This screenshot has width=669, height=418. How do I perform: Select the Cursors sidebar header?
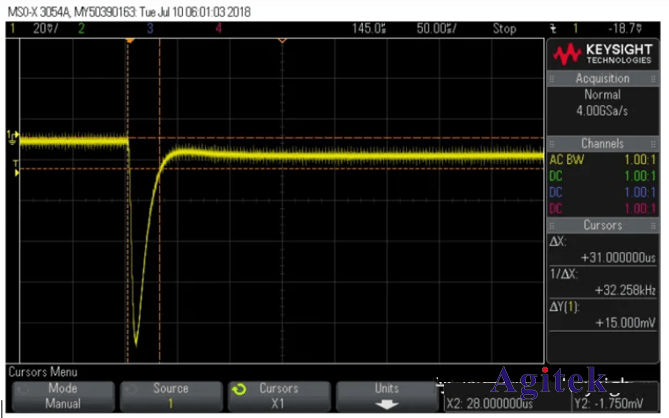(x=603, y=226)
